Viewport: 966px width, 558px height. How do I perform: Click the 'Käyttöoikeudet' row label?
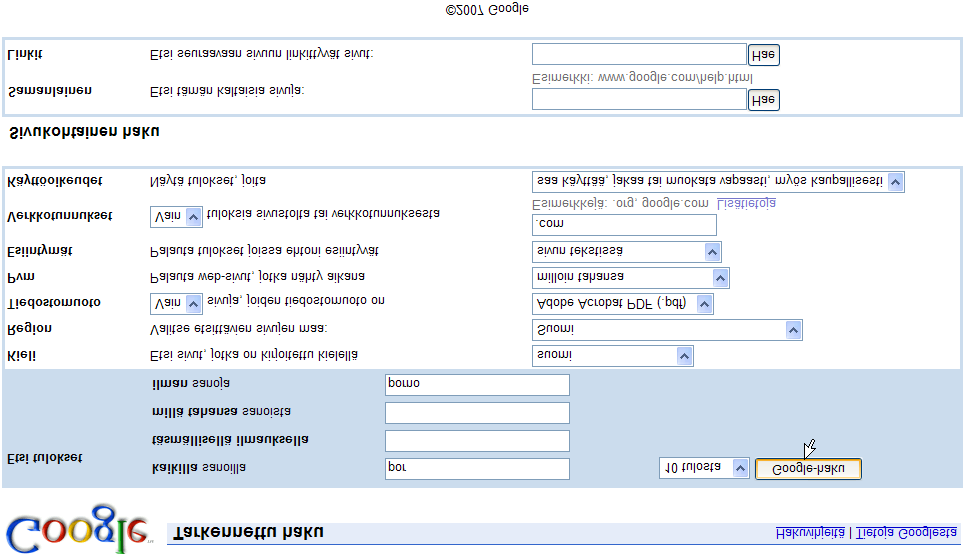(55, 181)
